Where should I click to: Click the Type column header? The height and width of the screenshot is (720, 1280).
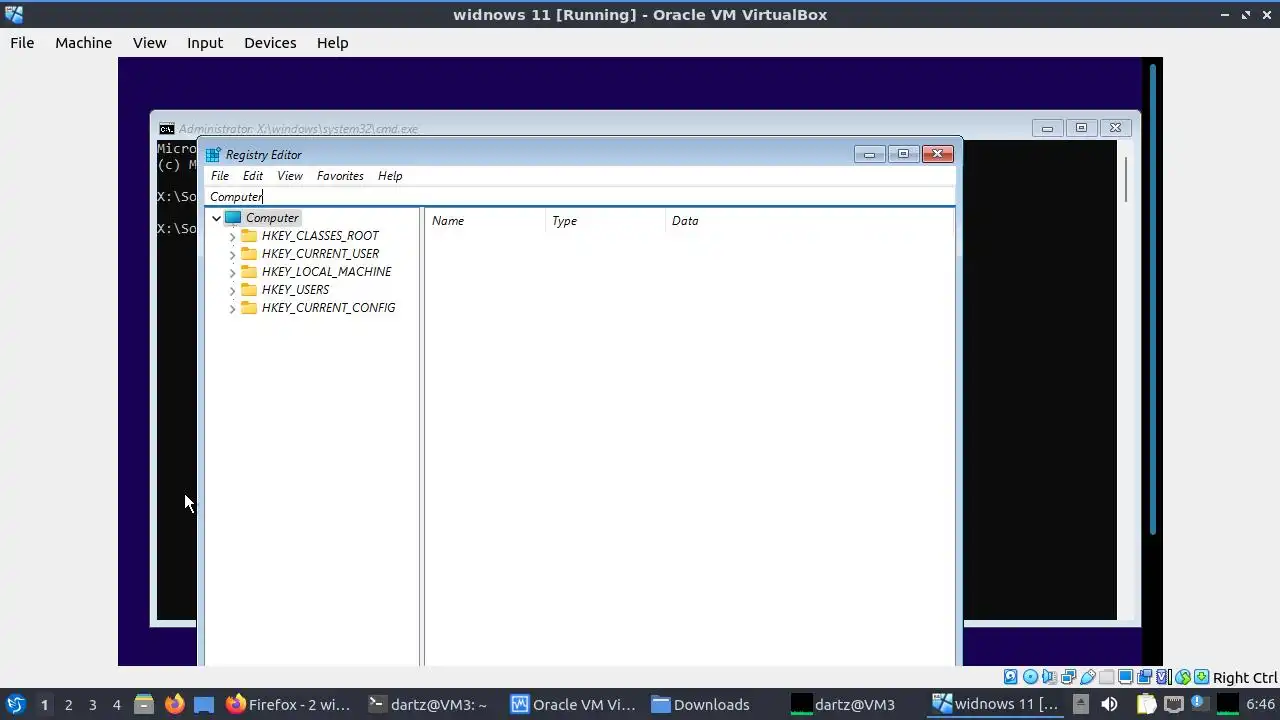pyautogui.click(x=605, y=221)
